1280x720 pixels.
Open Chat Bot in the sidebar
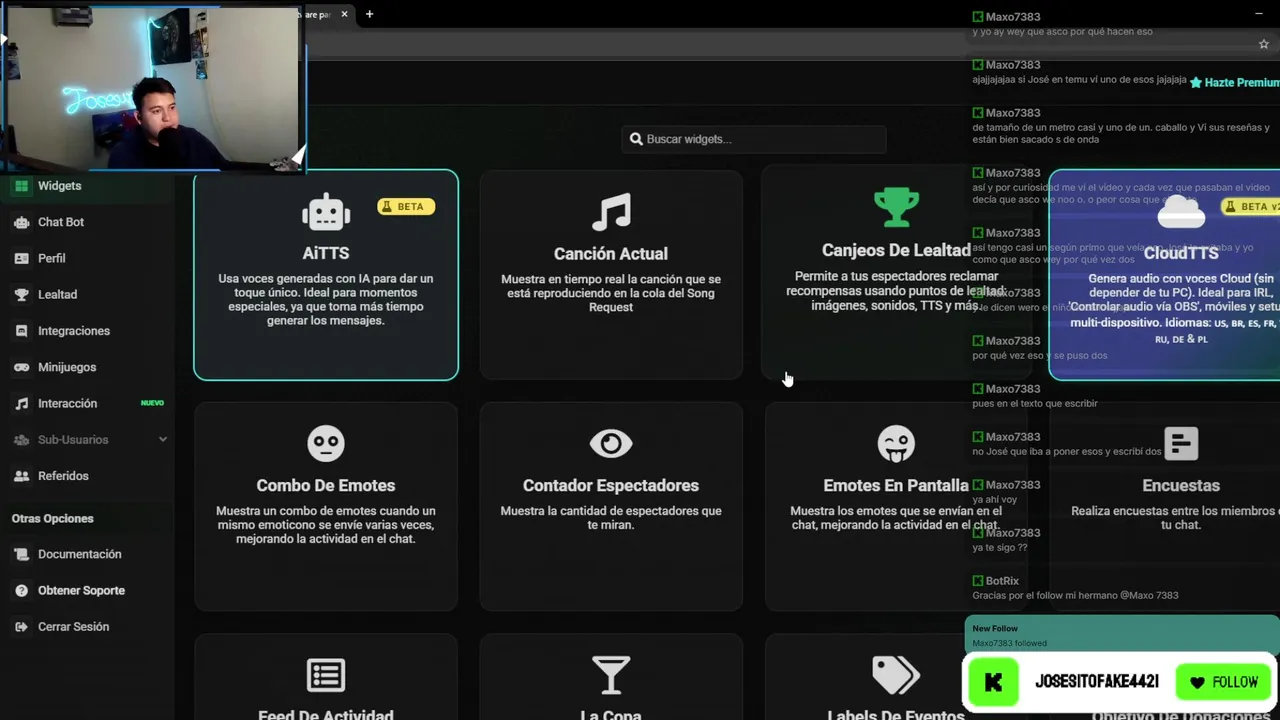pos(61,222)
